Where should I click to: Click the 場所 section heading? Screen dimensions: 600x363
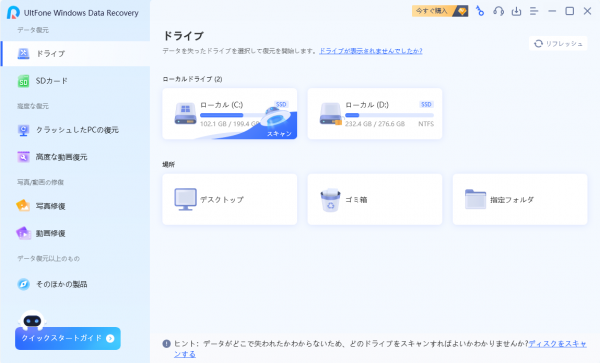[168, 164]
